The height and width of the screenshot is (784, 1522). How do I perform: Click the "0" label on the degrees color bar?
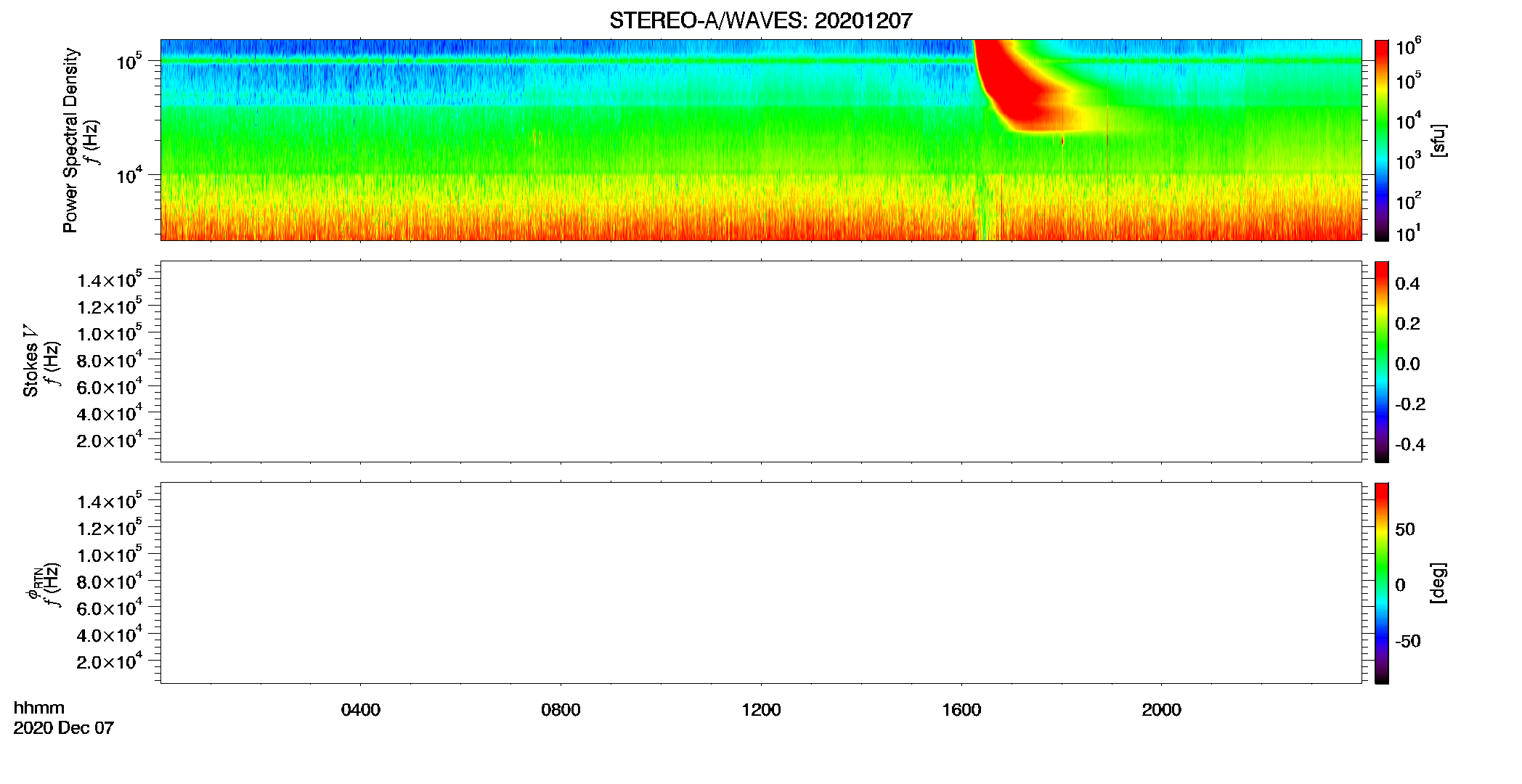click(1400, 585)
